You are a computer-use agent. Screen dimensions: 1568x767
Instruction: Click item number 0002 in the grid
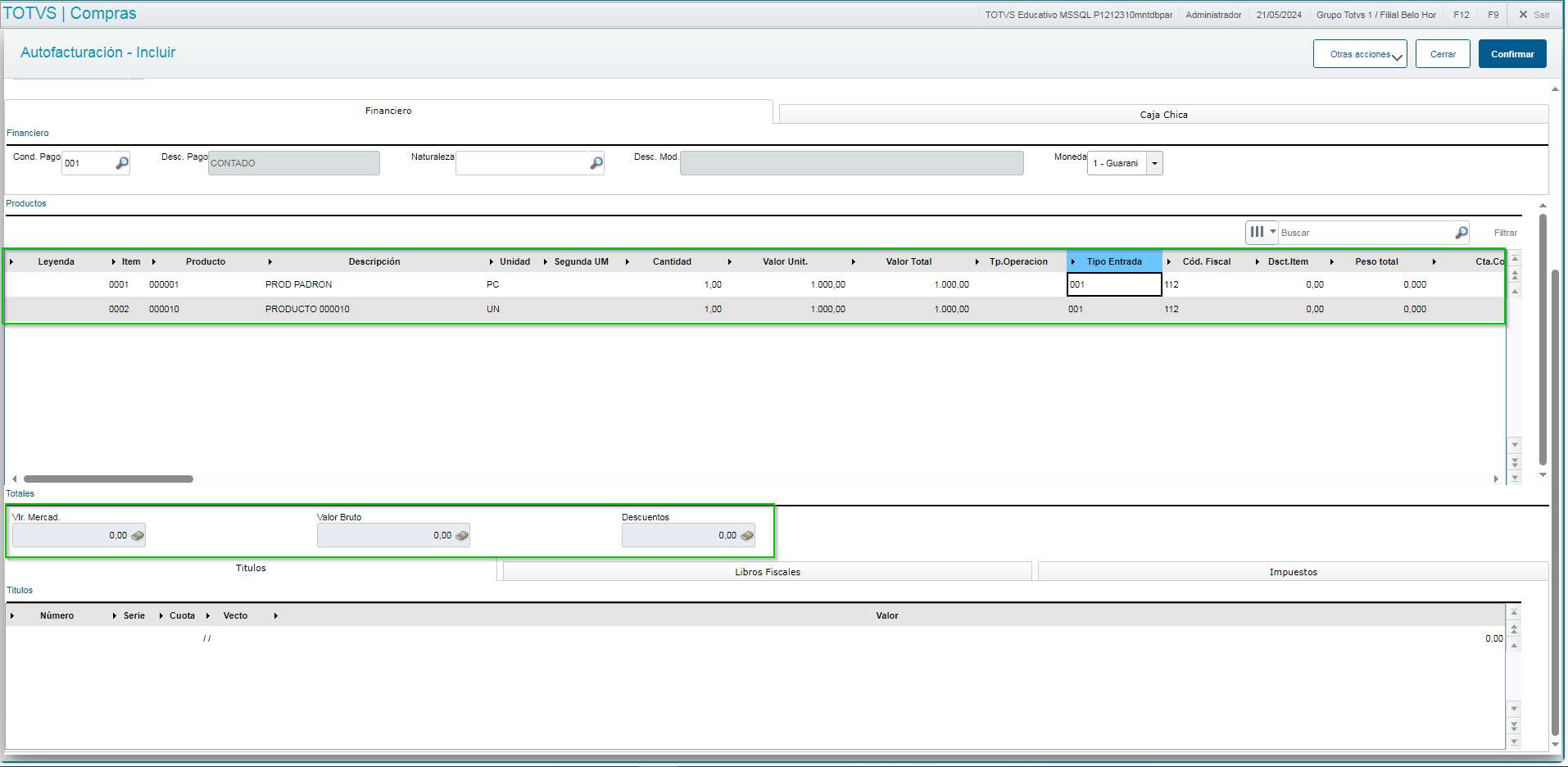point(119,309)
